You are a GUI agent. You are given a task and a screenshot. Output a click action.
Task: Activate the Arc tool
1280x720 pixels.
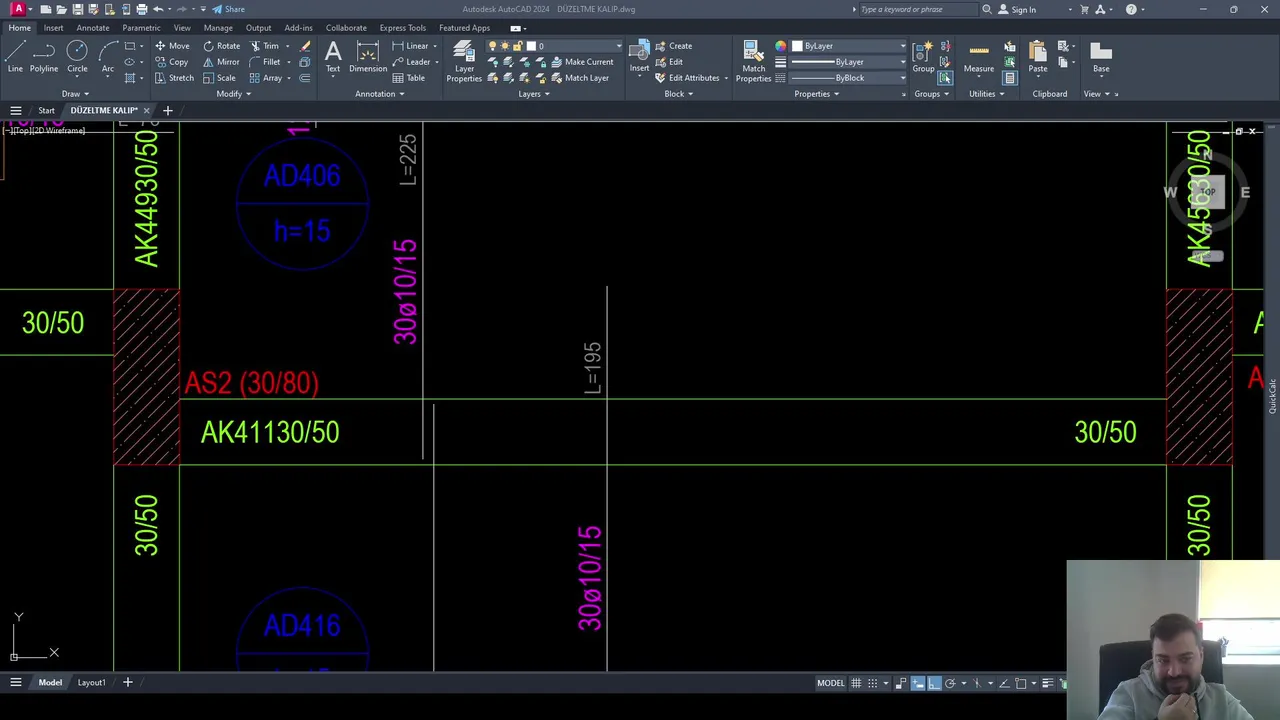coord(107,56)
